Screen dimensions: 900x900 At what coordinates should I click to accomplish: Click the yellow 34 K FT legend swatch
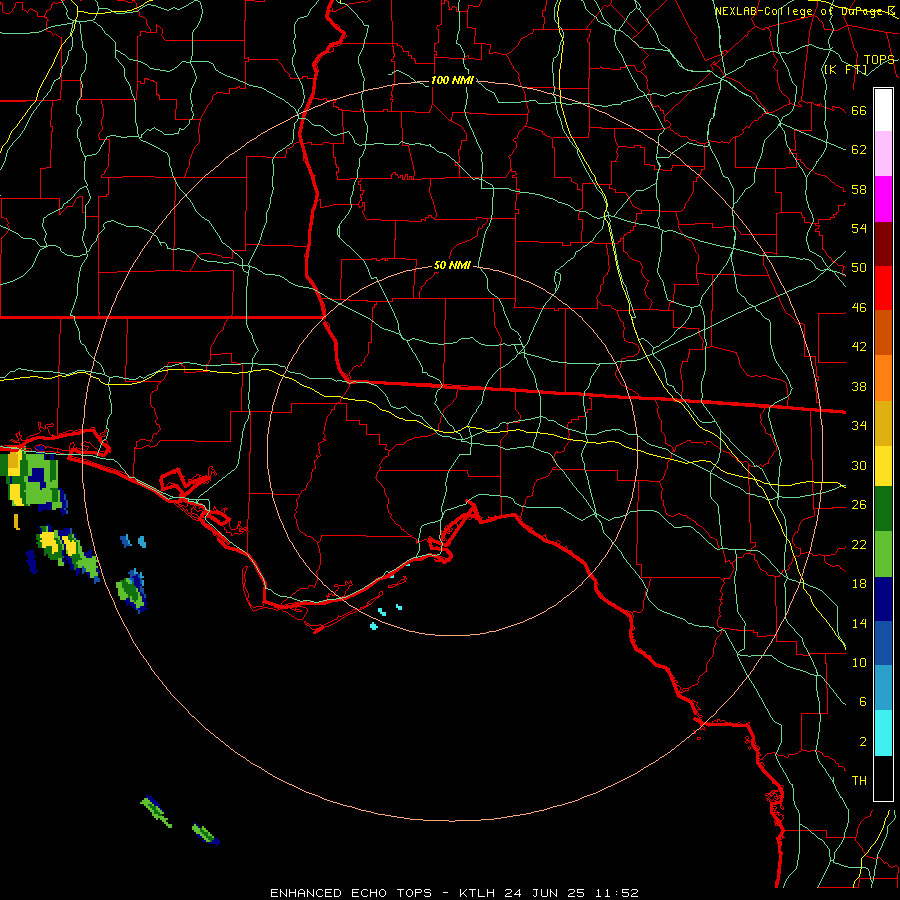pos(883,466)
